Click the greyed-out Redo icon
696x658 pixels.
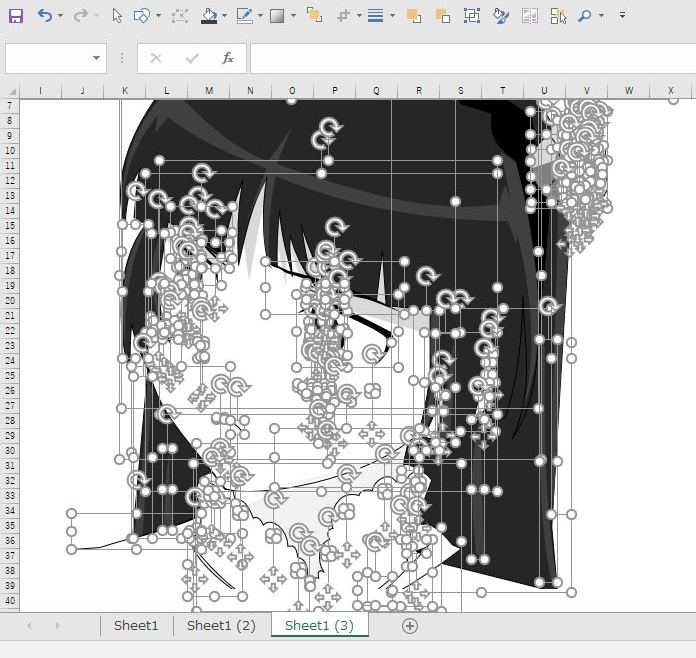80,16
